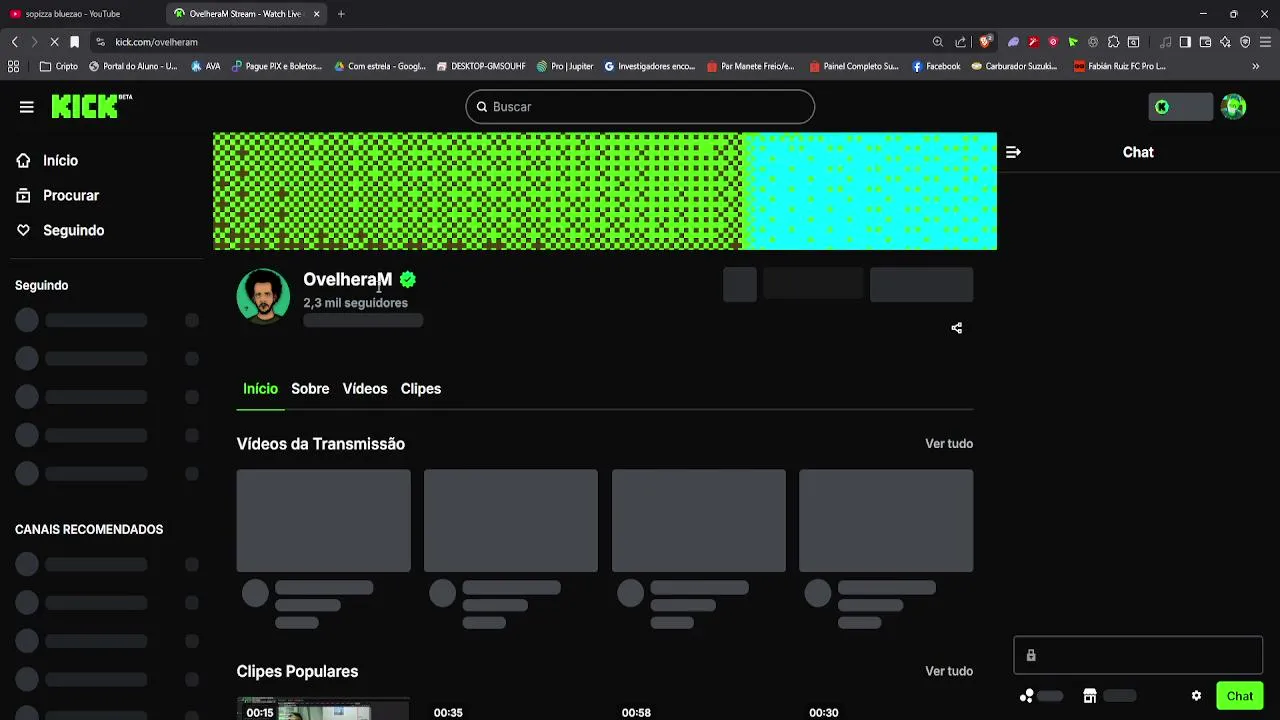Close the OvelheraM Stream browser tab
The height and width of the screenshot is (720, 1280).
[x=317, y=14]
